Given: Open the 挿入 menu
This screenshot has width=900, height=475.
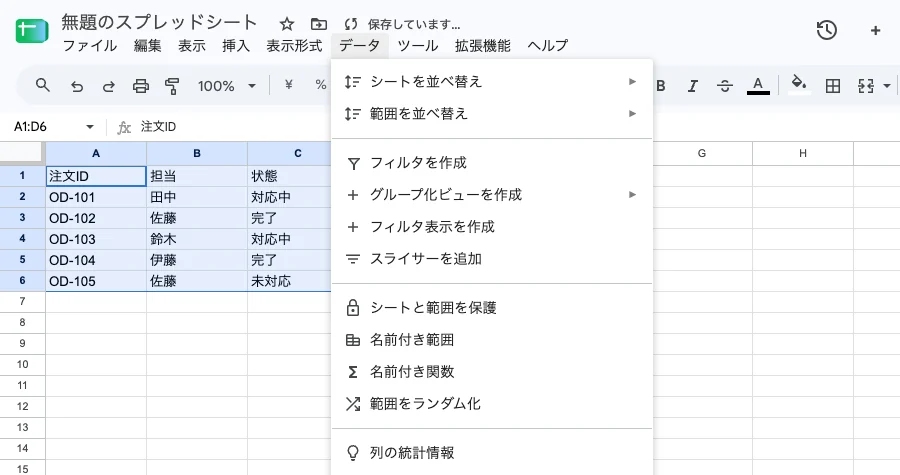Looking at the screenshot, I should (236, 45).
